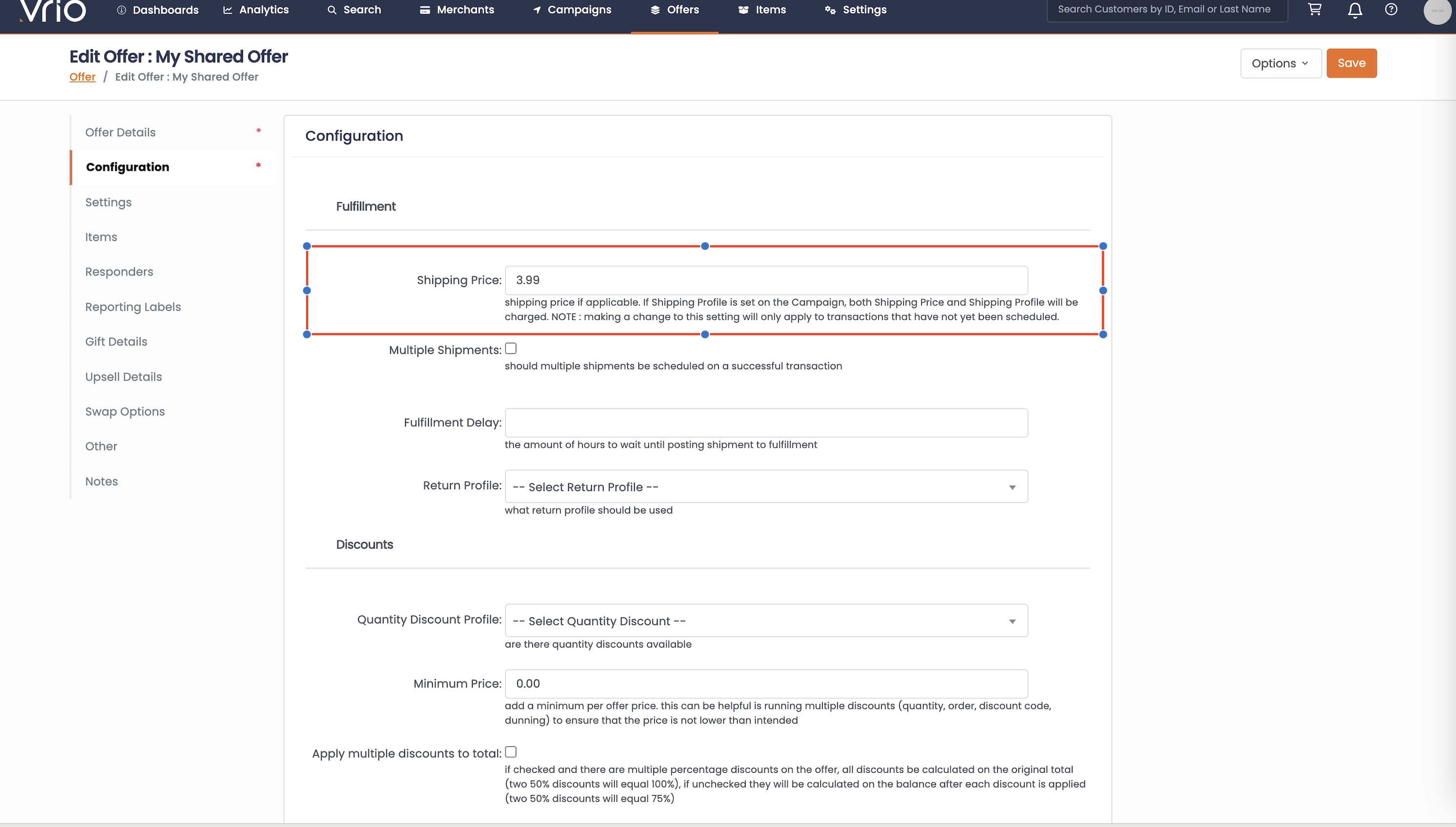Select Settings in the sidebar
This screenshot has height=827, width=1456.
click(173, 202)
